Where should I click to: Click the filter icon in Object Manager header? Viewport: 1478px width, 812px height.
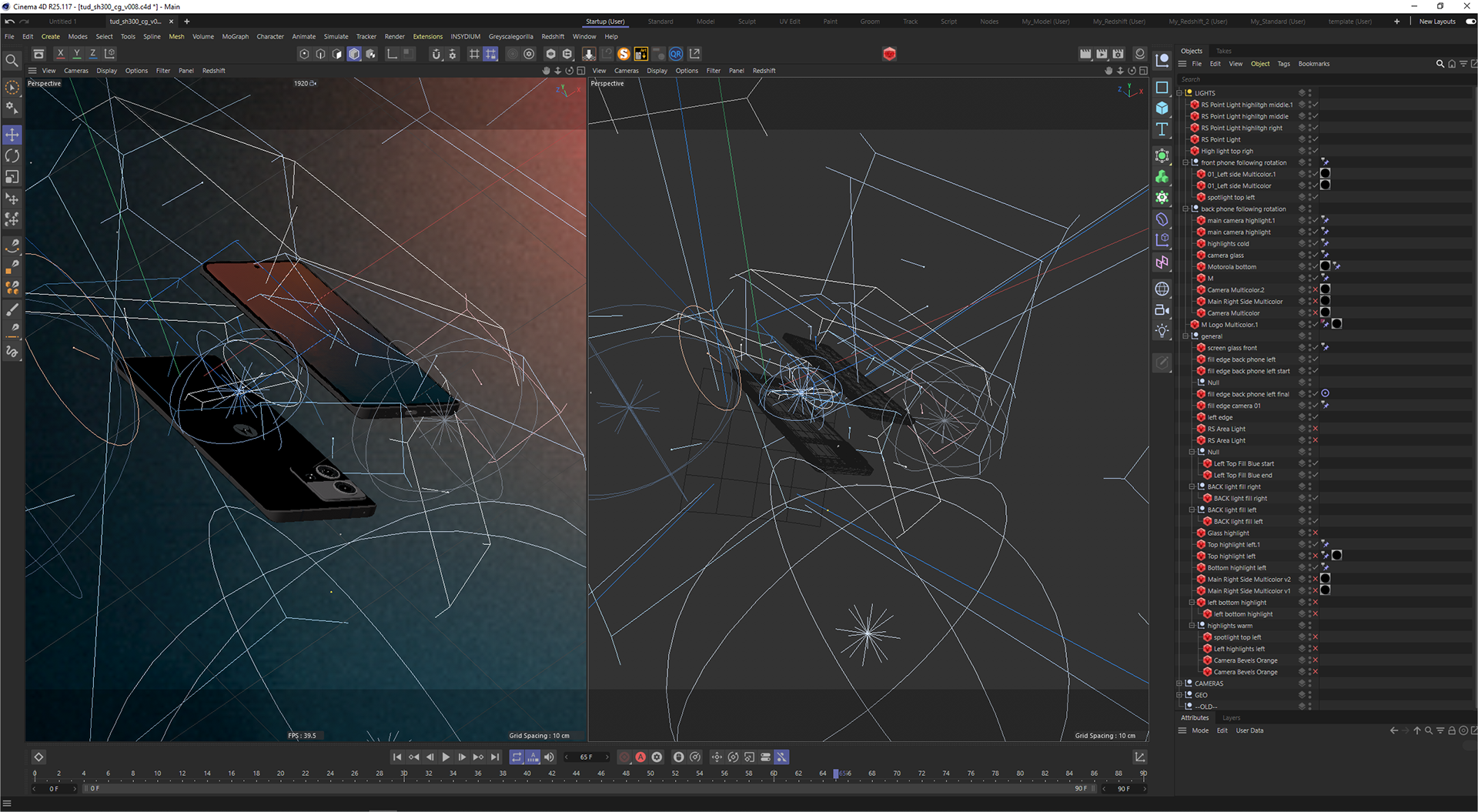pos(1463,64)
